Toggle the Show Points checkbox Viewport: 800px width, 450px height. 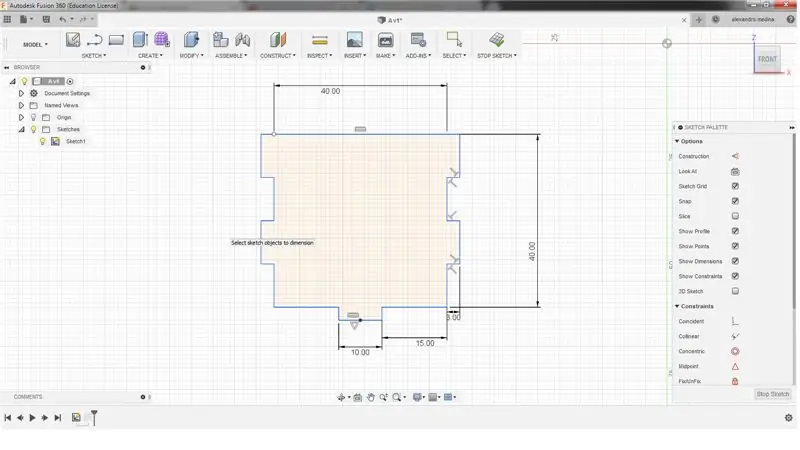tap(735, 246)
